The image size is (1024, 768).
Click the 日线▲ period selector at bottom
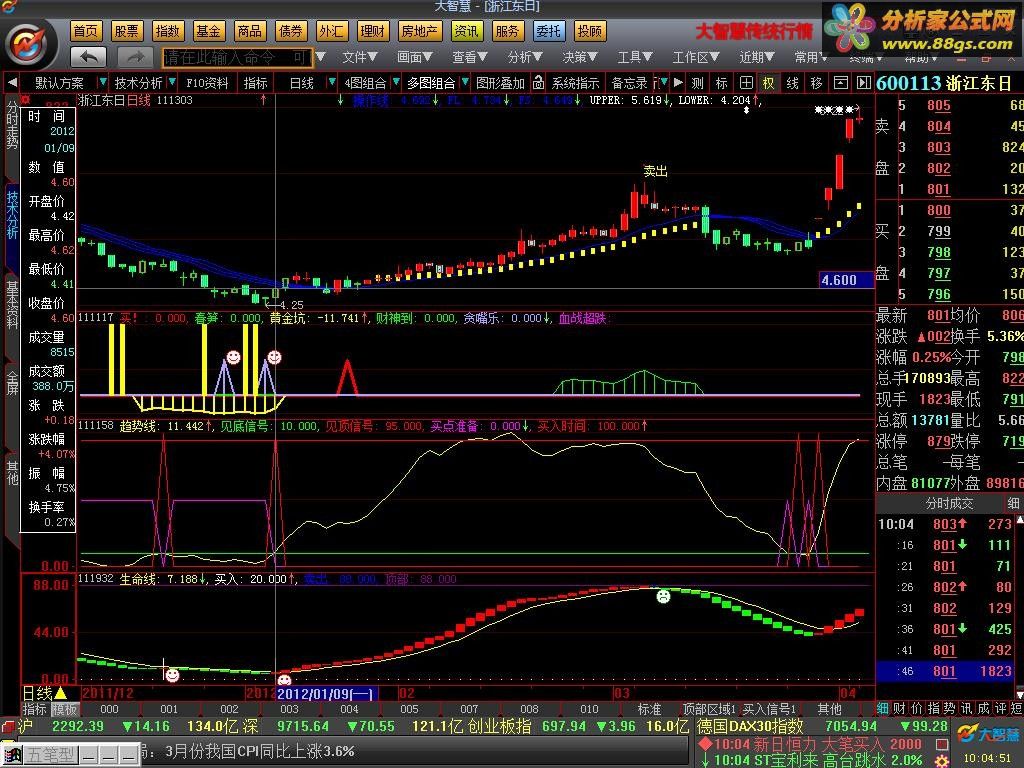44,693
